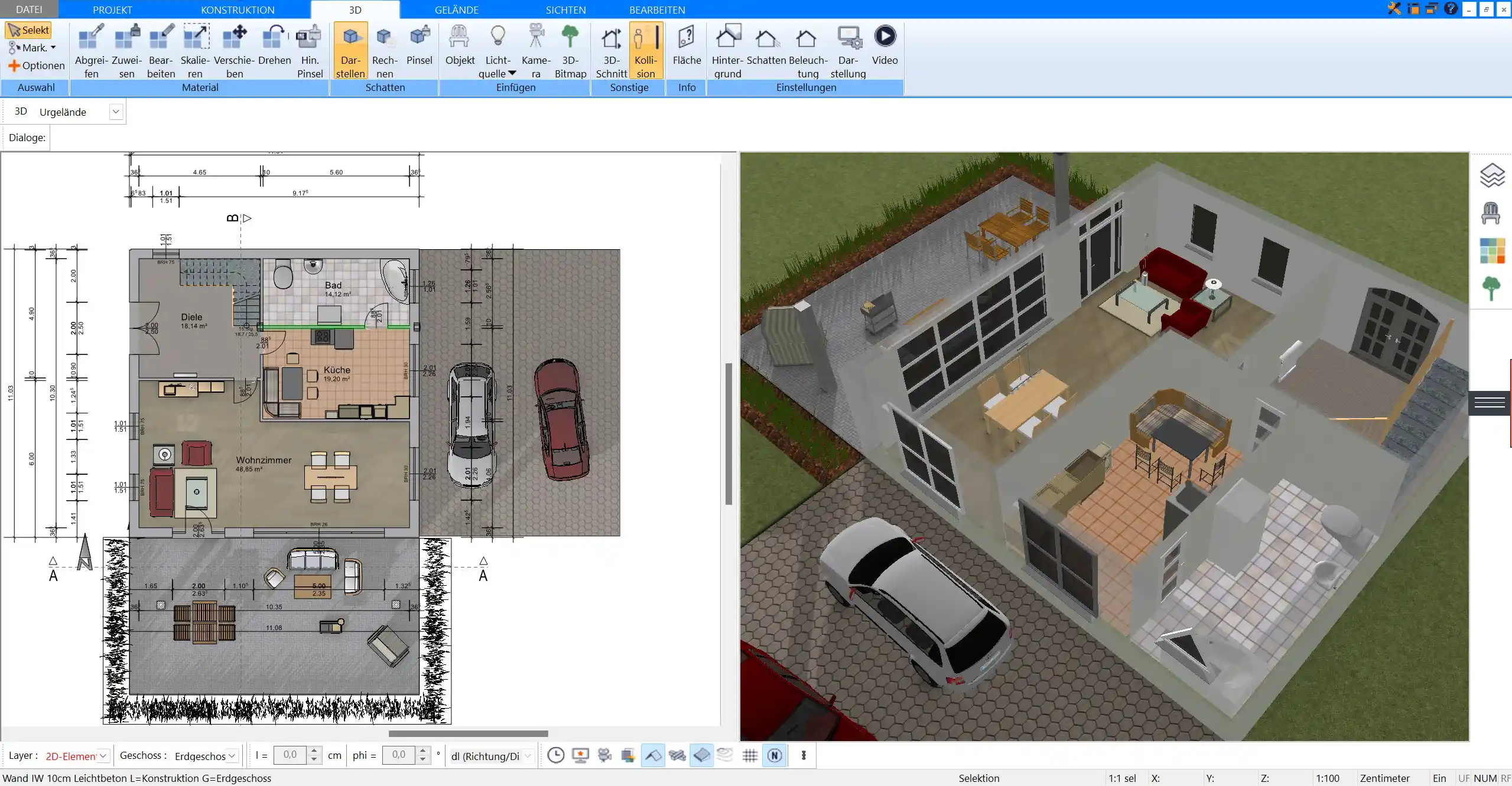The width and height of the screenshot is (1512, 786).
Task: Select the Abgreifen material picker tool
Action: coord(91,51)
